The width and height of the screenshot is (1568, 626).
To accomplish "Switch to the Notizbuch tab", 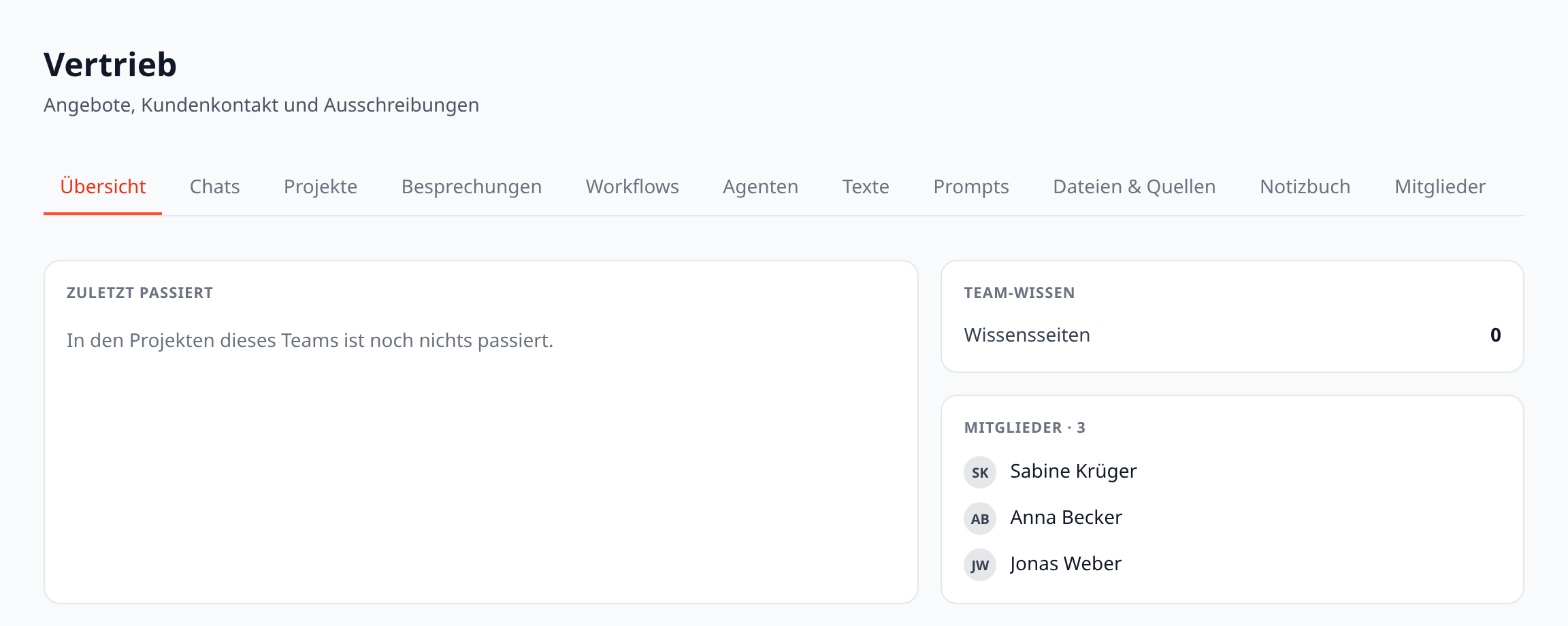I will (x=1305, y=186).
